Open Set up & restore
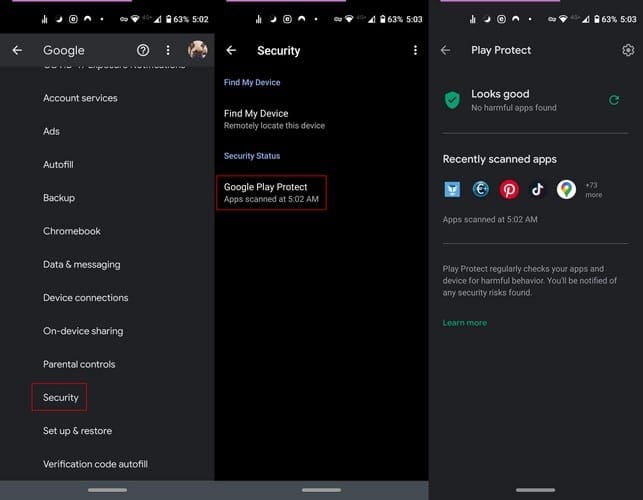The width and height of the screenshot is (643, 500). 78,431
